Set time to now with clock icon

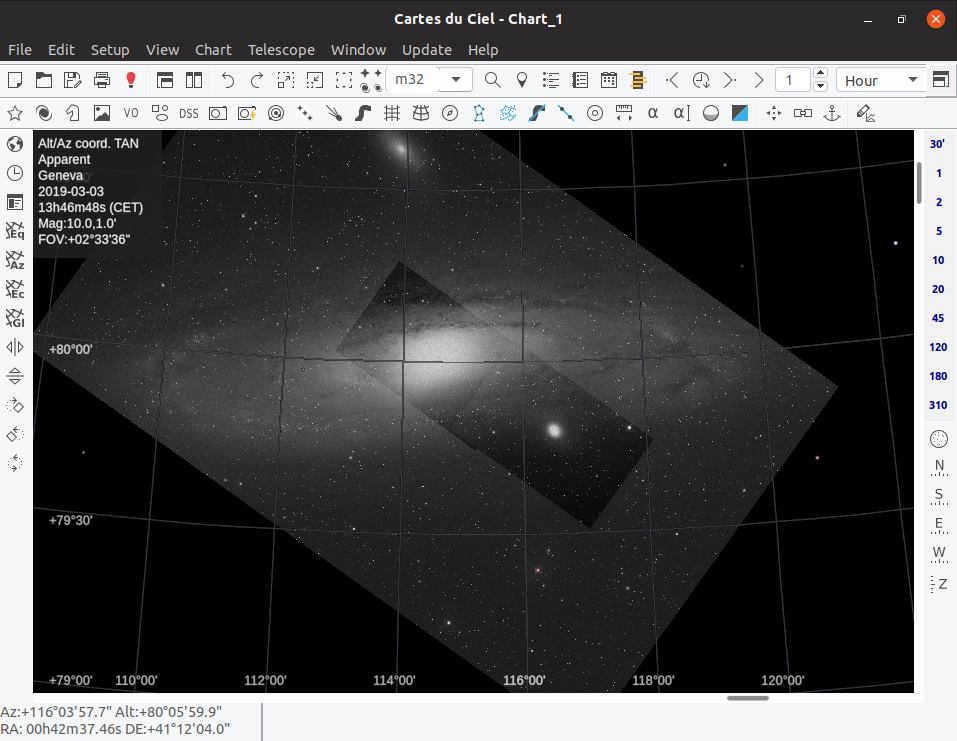[x=701, y=80]
